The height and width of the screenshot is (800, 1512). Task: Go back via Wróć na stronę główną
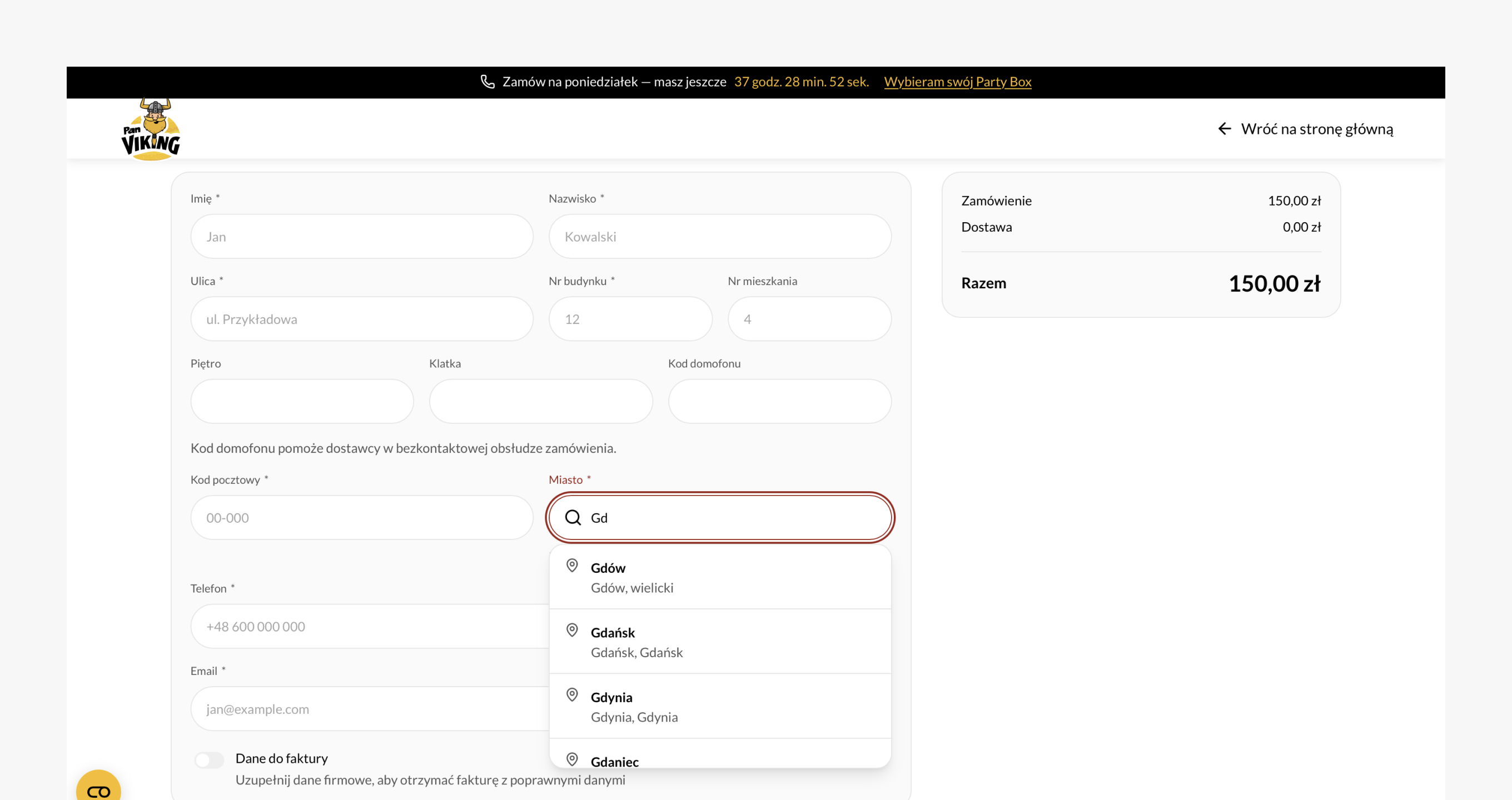click(1305, 128)
